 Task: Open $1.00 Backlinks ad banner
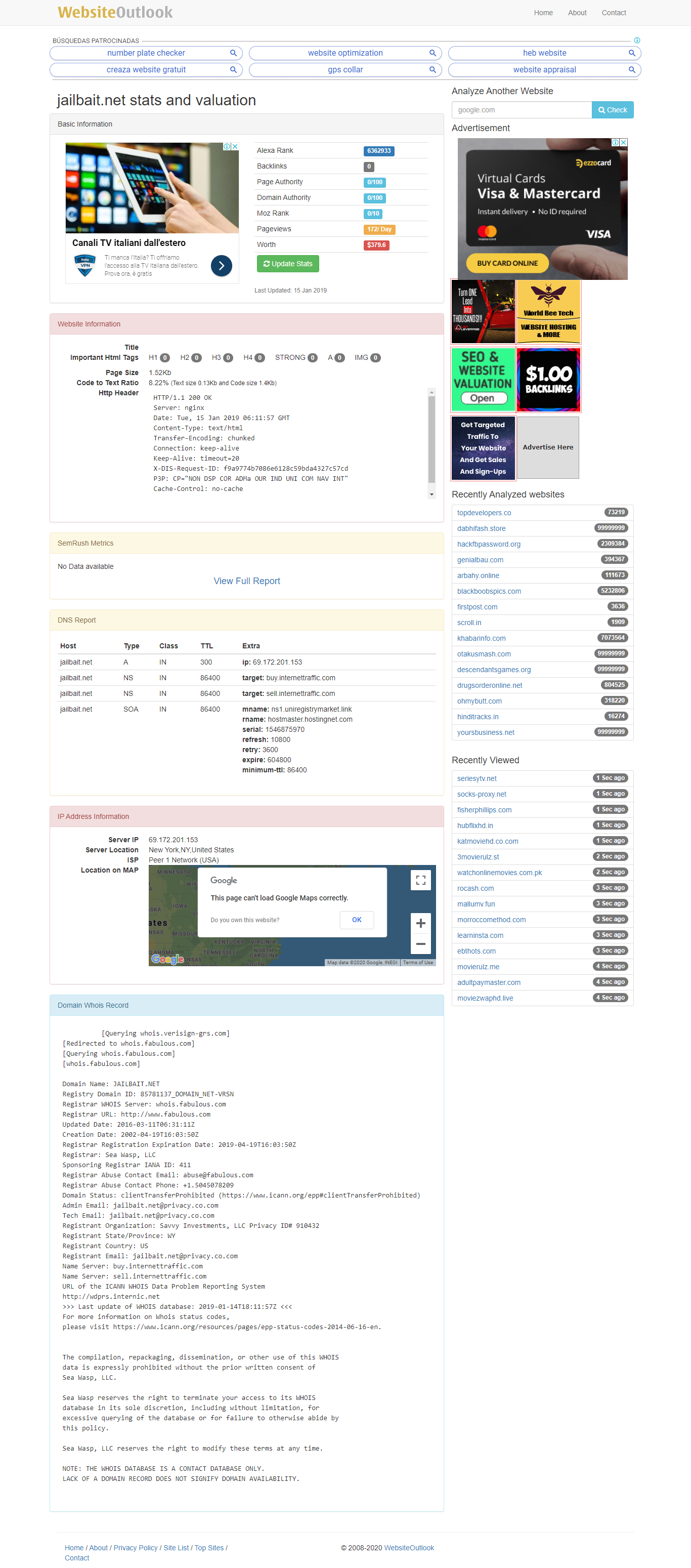548,380
